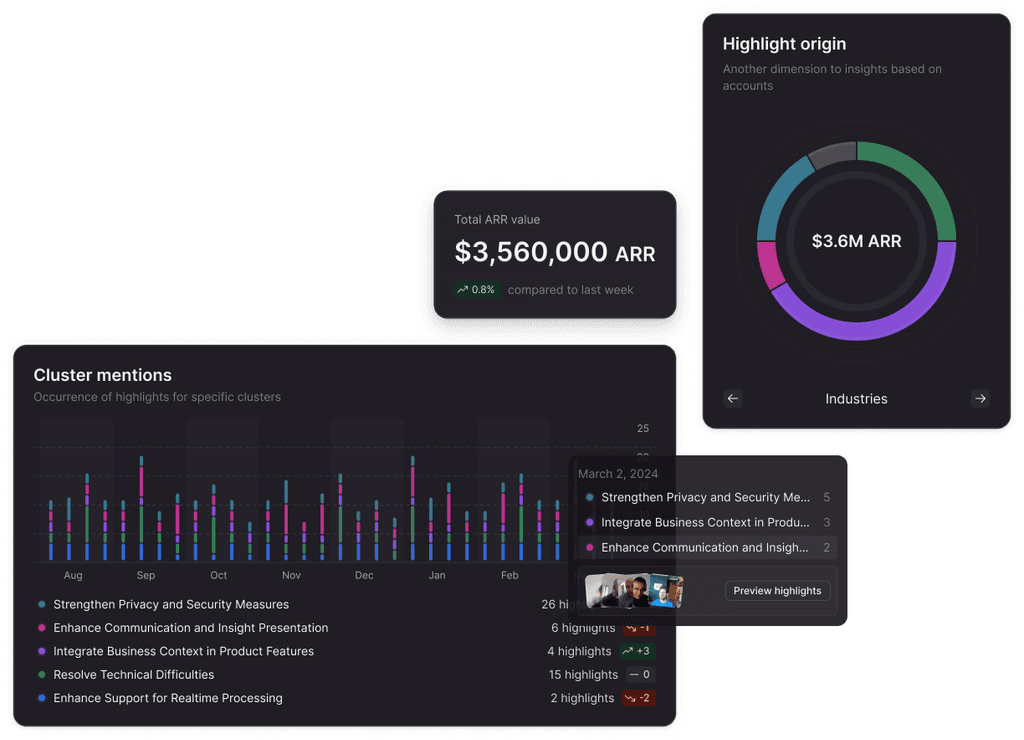1024x740 pixels.
Task: Toggle visibility of Strengthen Privacy and Security Measures
Action: (x=170, y=604)
